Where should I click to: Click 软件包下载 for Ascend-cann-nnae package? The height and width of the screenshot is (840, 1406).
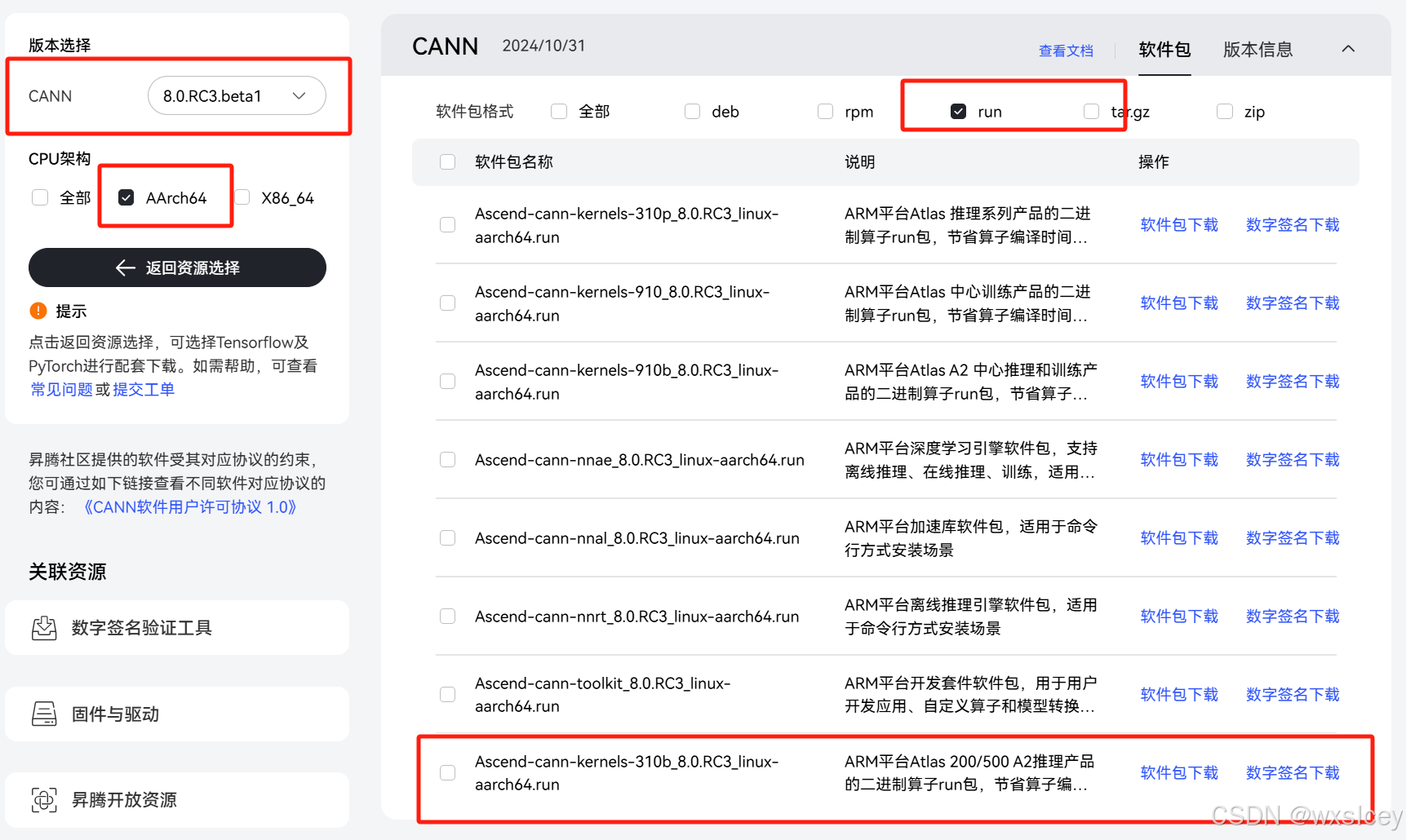(x=1178, y=459)
